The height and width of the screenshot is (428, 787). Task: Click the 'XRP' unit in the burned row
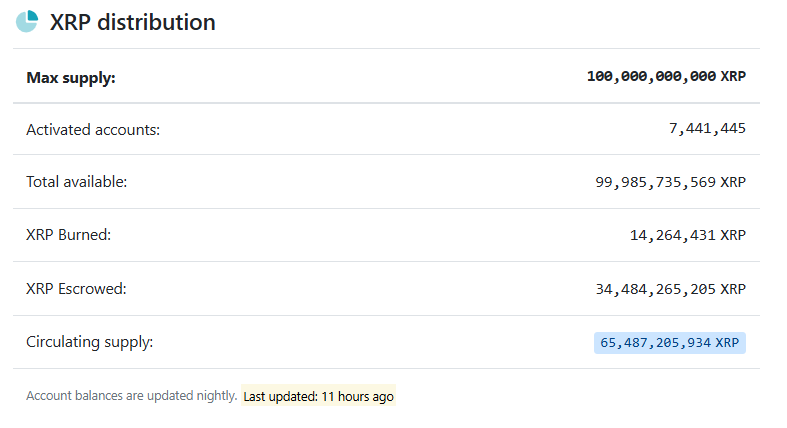(x=733, y=235)
